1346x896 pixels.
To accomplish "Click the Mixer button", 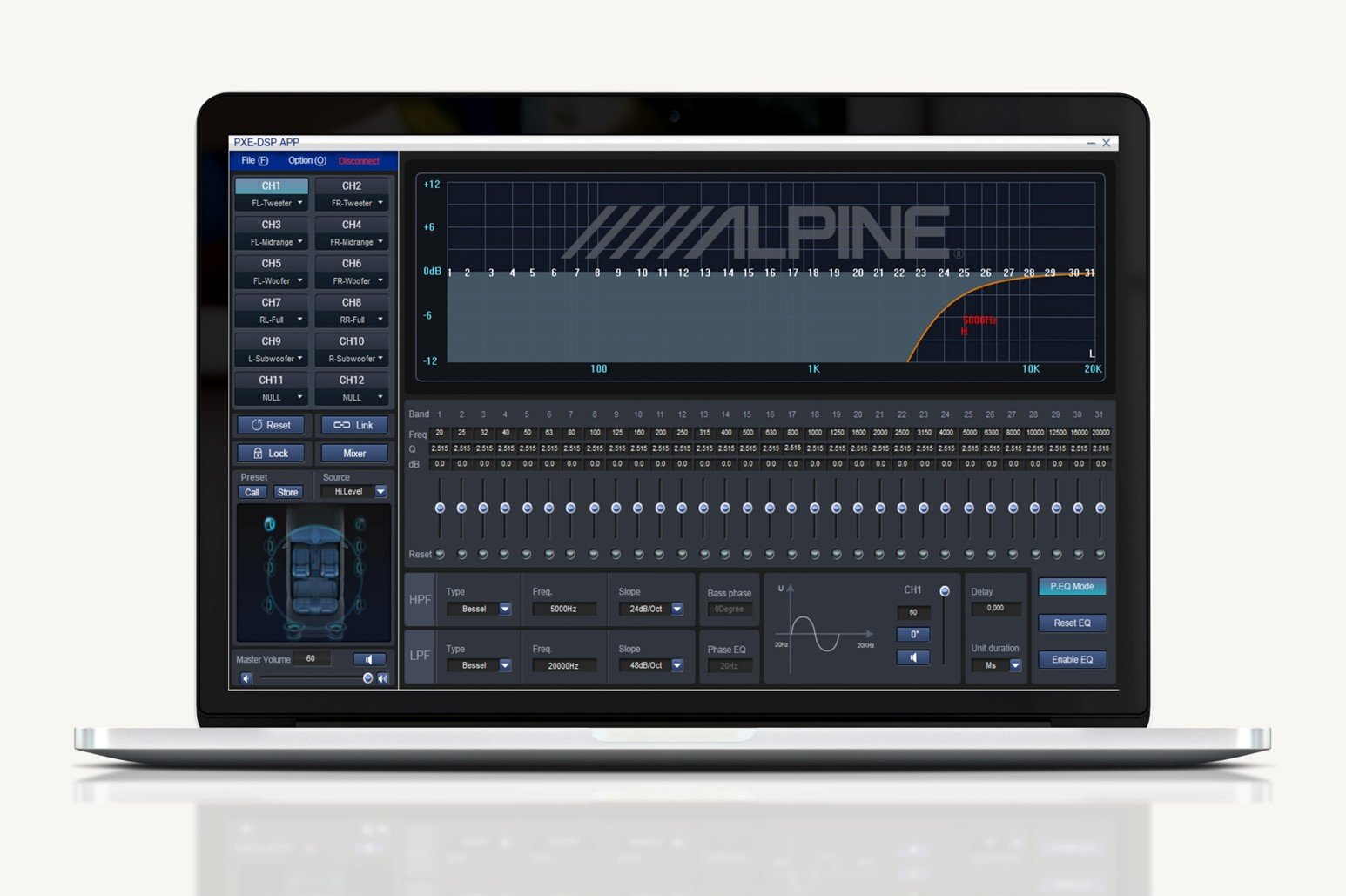I will pos(353,453).
